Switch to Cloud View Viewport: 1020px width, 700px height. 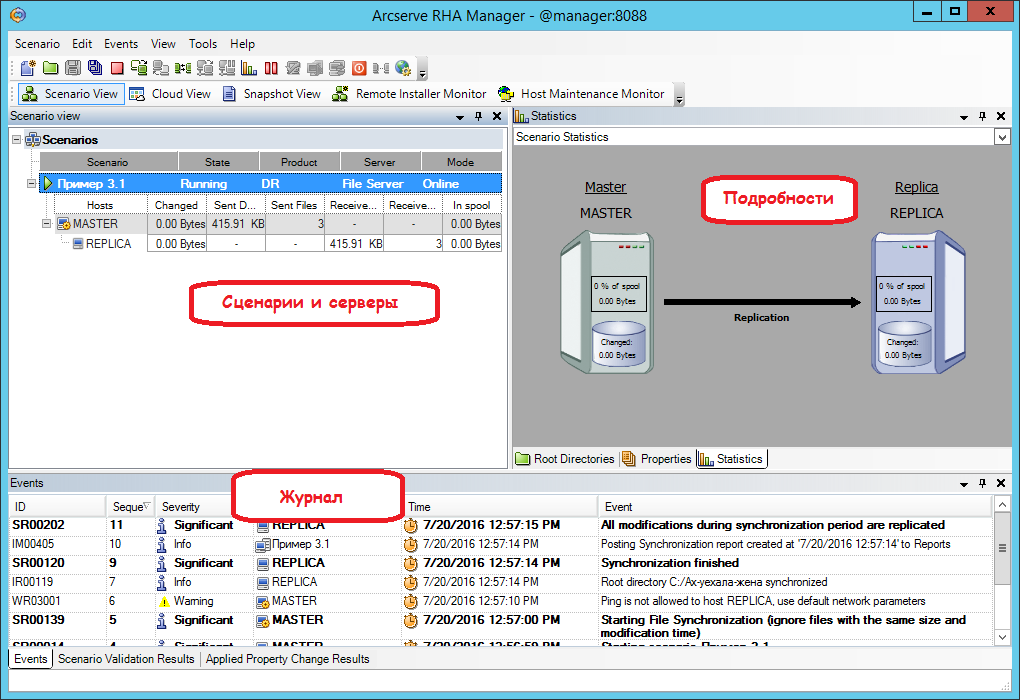170,94
